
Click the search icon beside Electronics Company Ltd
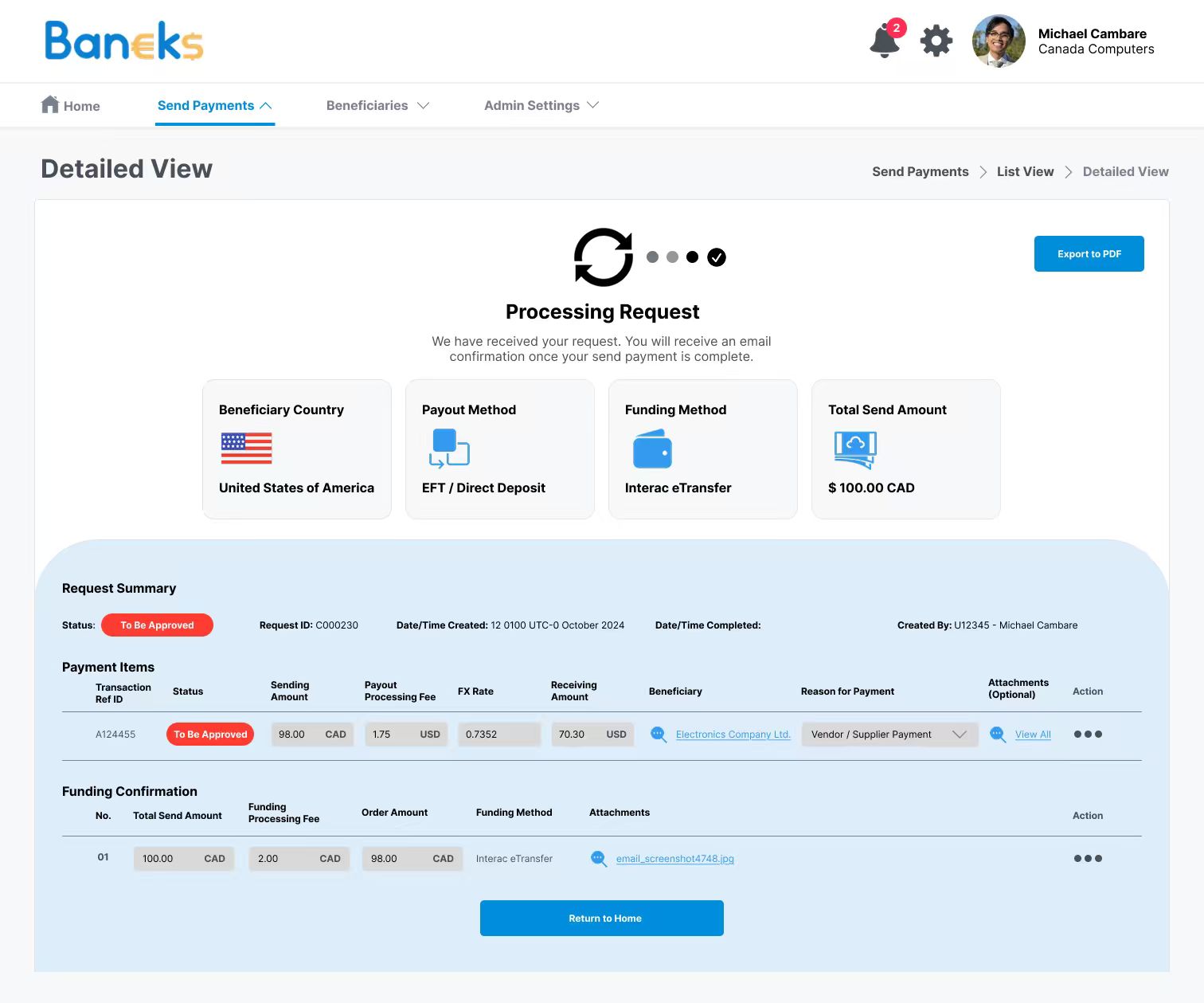click(x=658, y=735)
